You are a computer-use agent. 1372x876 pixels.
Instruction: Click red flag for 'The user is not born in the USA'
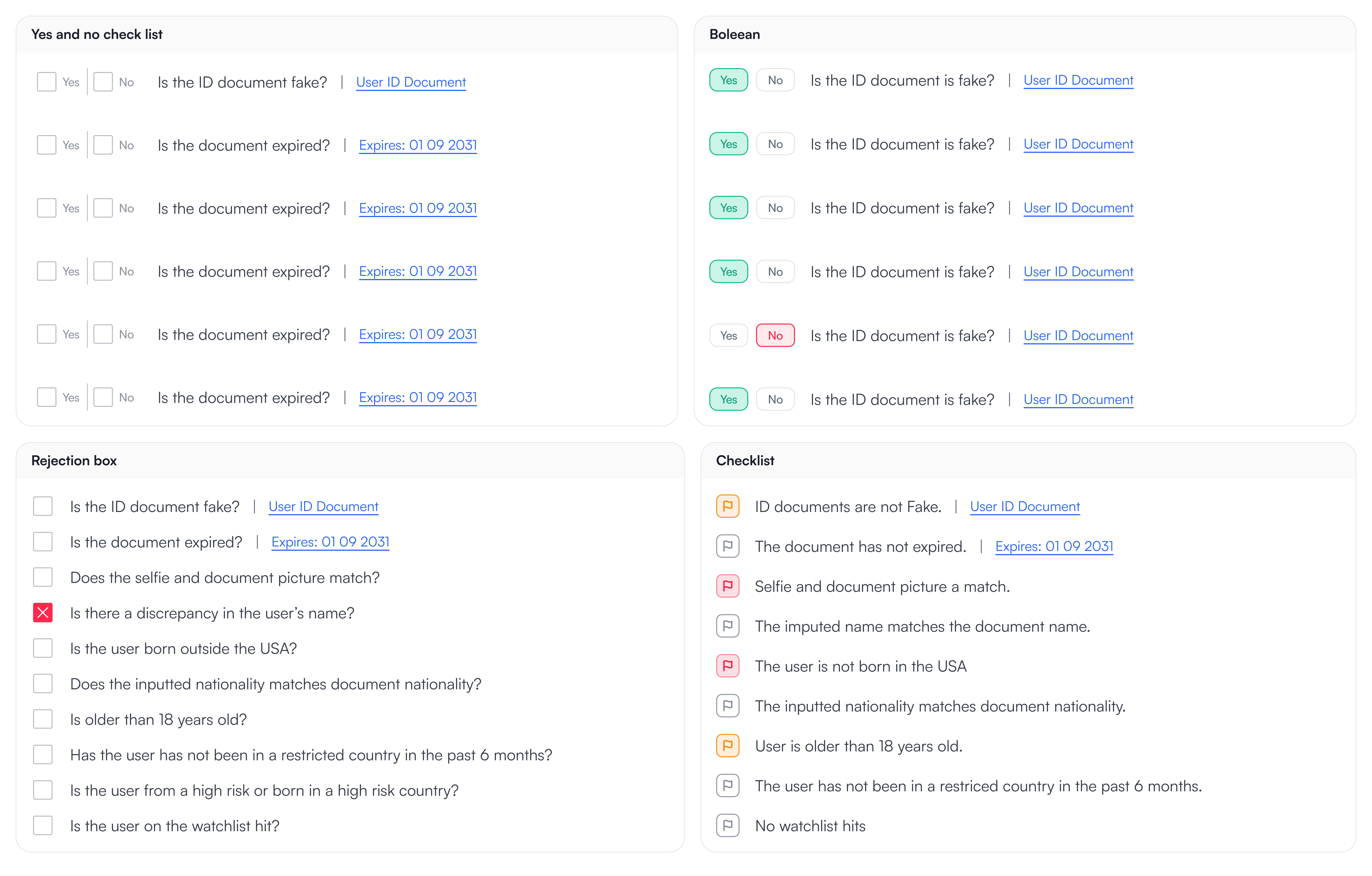[728, 666]
